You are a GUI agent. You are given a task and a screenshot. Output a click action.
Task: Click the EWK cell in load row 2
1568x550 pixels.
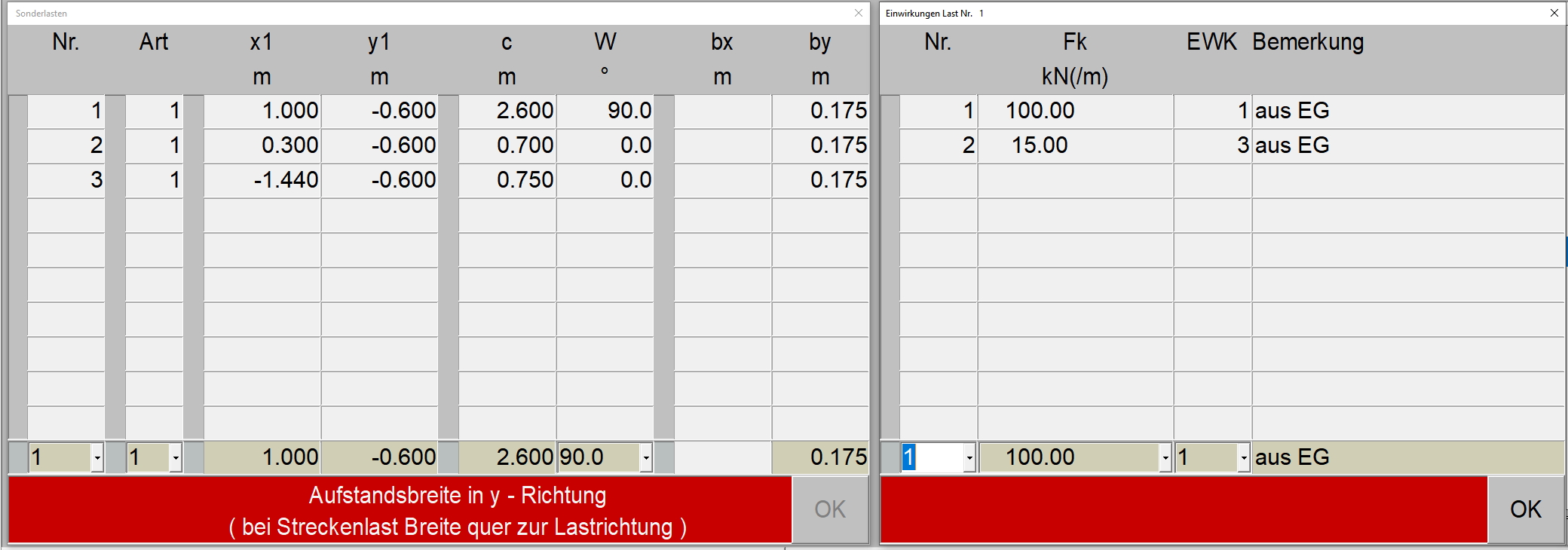[1212, 145]
